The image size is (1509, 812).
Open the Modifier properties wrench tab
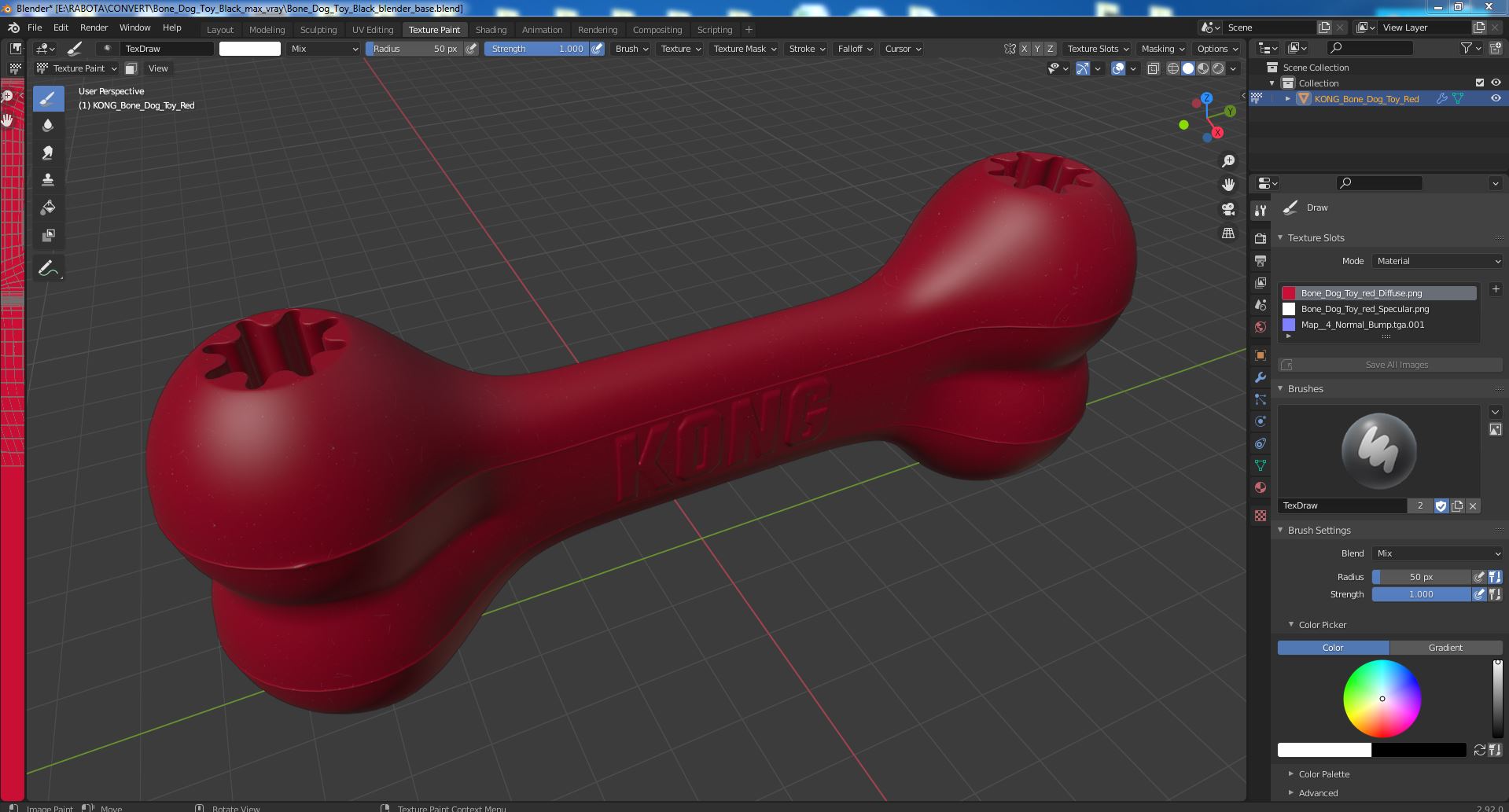[x=1261, y=377]
